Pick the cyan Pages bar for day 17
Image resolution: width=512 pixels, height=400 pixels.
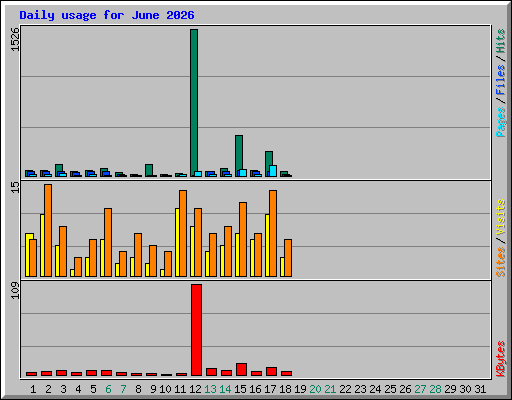[x=273, y=171]
